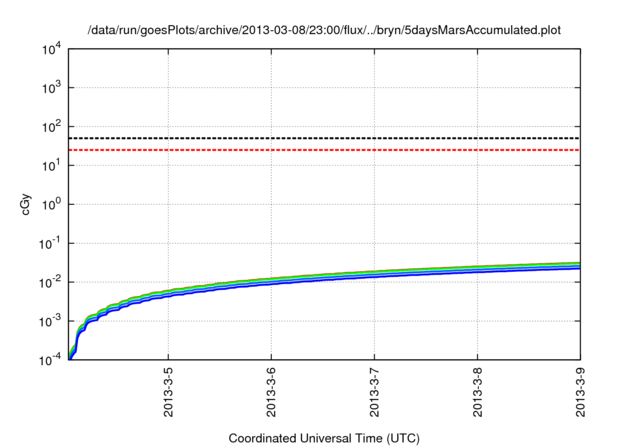This screenshot has height=448, width=640.
Task: Click the cGy y-axis label
Action: pos(25,204)
